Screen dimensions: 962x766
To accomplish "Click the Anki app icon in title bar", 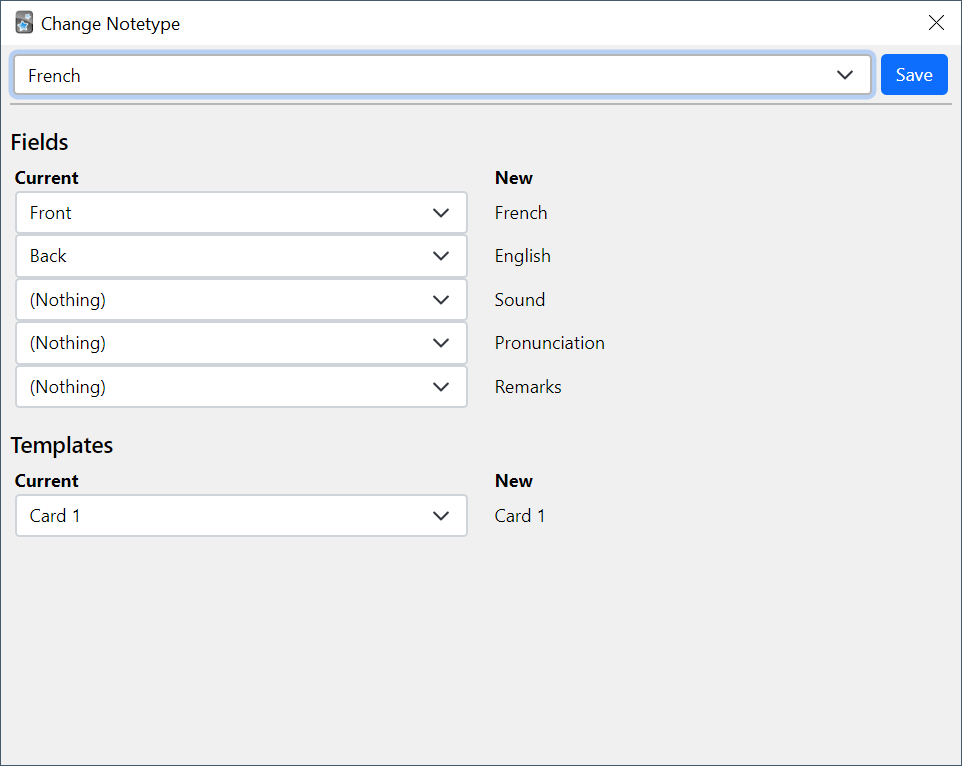I will [23, 22].
